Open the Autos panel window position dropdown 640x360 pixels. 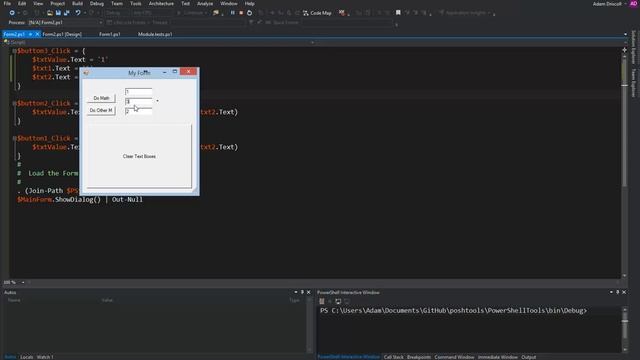[x=296, y=292]
